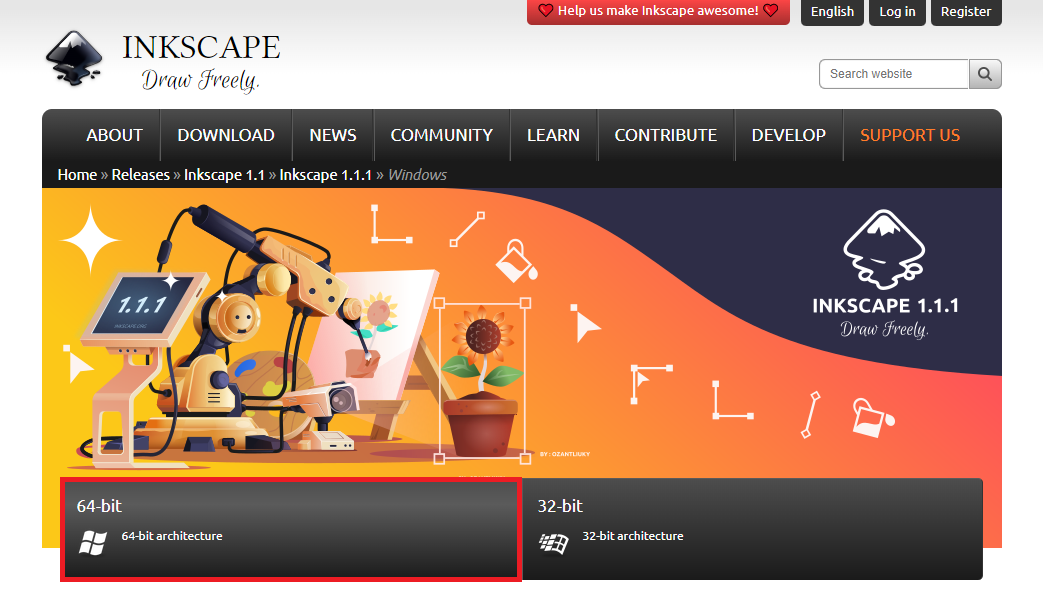1043x615 pixels.
Task: Open the DEVELOP menu
Action: point(788,135)
